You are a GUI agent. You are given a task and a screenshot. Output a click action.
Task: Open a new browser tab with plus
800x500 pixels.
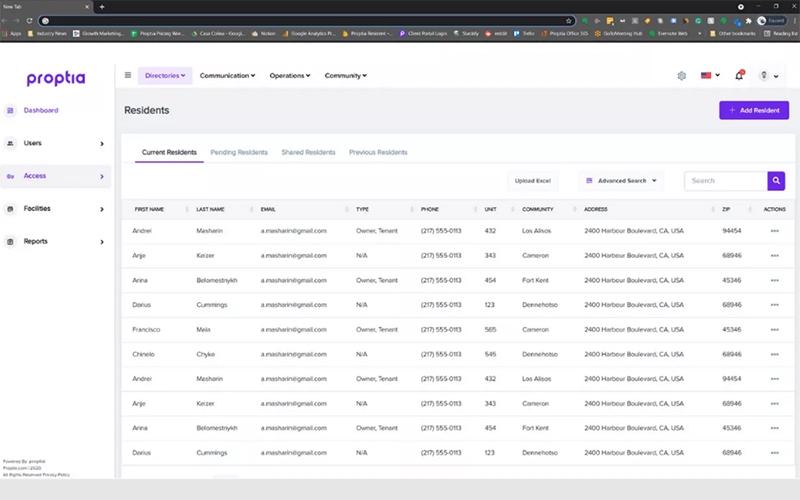[102, 7]
